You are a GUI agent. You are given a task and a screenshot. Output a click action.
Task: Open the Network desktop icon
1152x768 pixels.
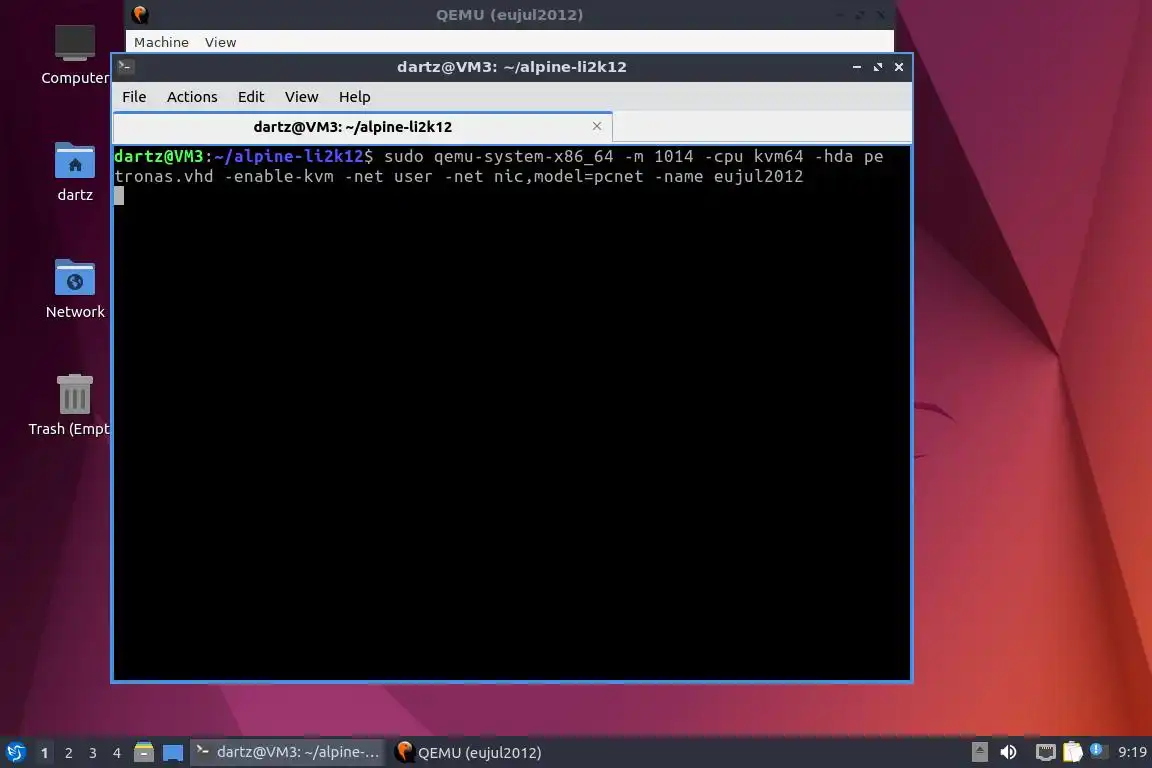(75, 289)
